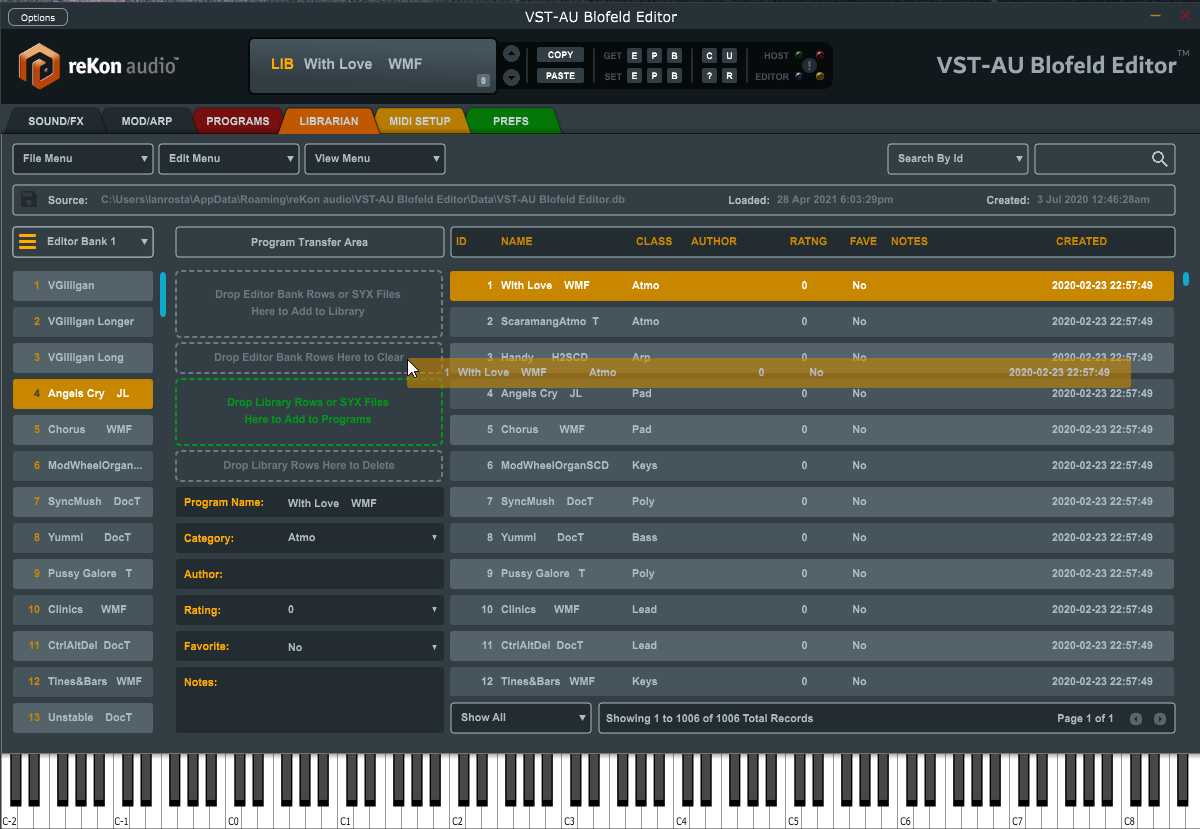1200x829 pixels.
Task: Click the GET row P button
Action: [654, 56]
